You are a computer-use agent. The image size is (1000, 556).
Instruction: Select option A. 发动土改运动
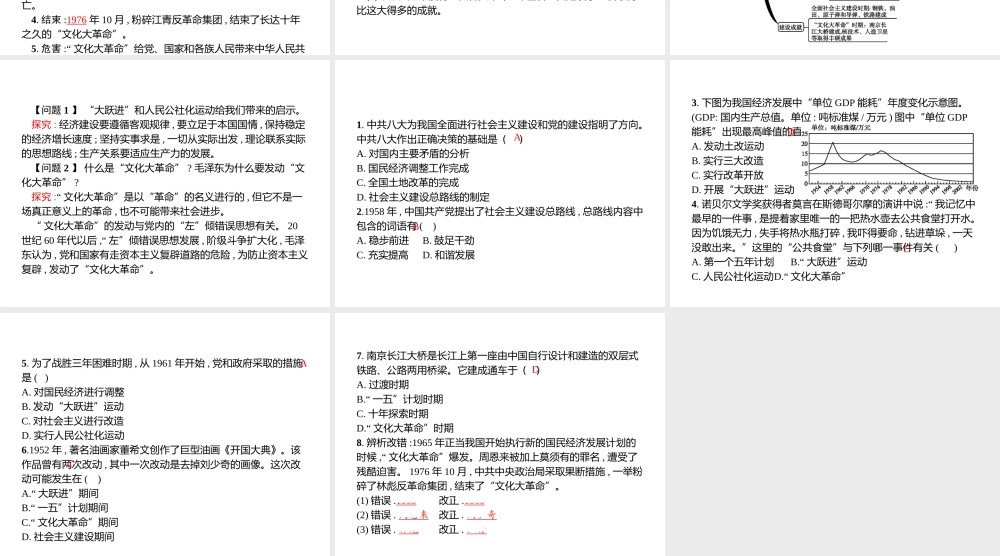(728, 146)
